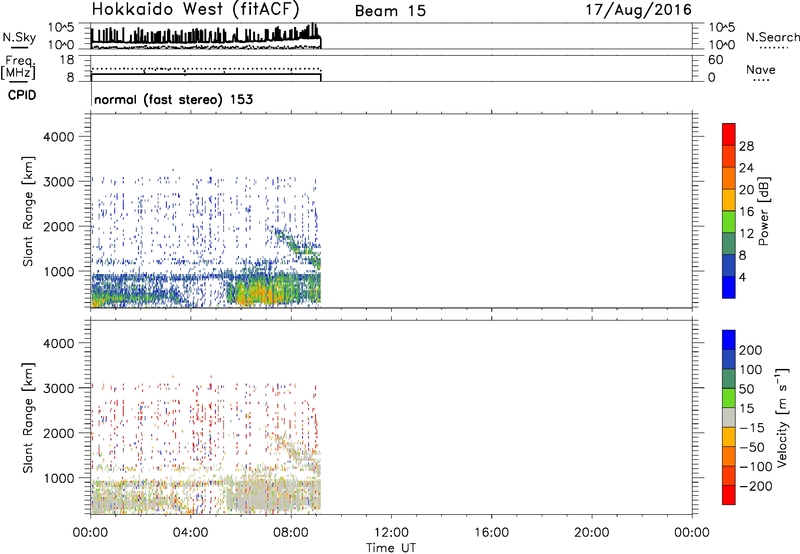Click the "Velocity [m s⁻¹]" color bar title

[782, 417]
